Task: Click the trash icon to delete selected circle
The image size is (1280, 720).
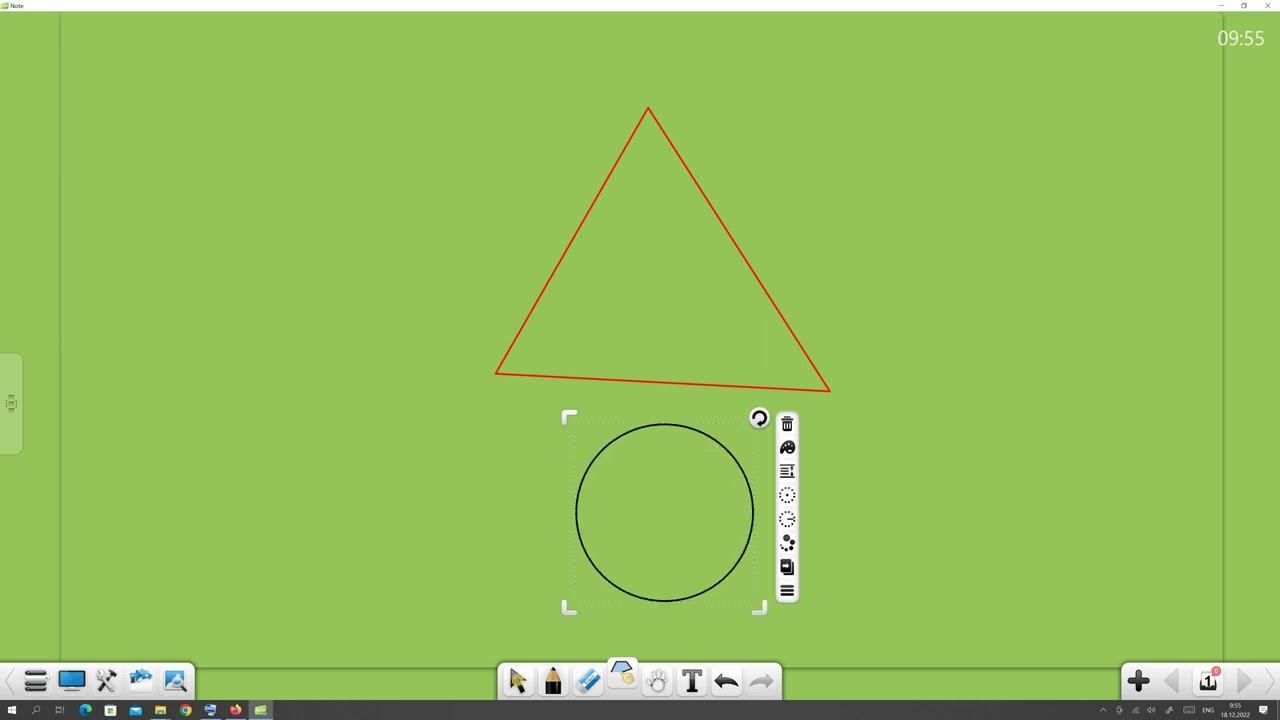Action: 787,424
